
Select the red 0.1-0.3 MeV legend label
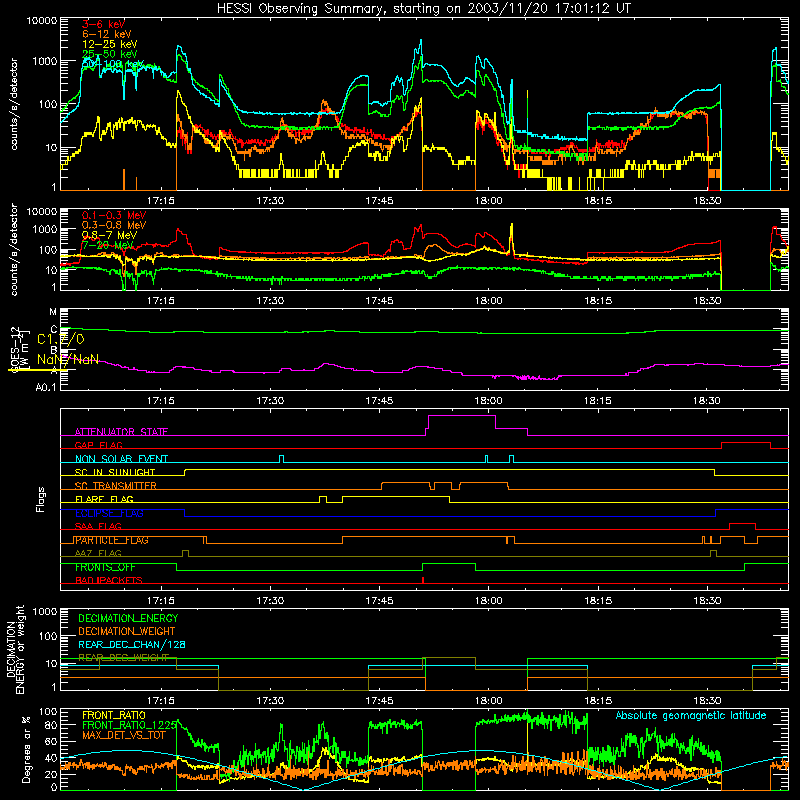(114, 215)
